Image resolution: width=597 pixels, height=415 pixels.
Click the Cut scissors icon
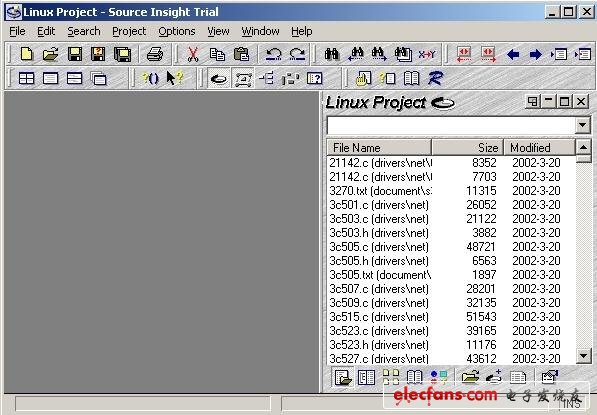coord(193,54)
